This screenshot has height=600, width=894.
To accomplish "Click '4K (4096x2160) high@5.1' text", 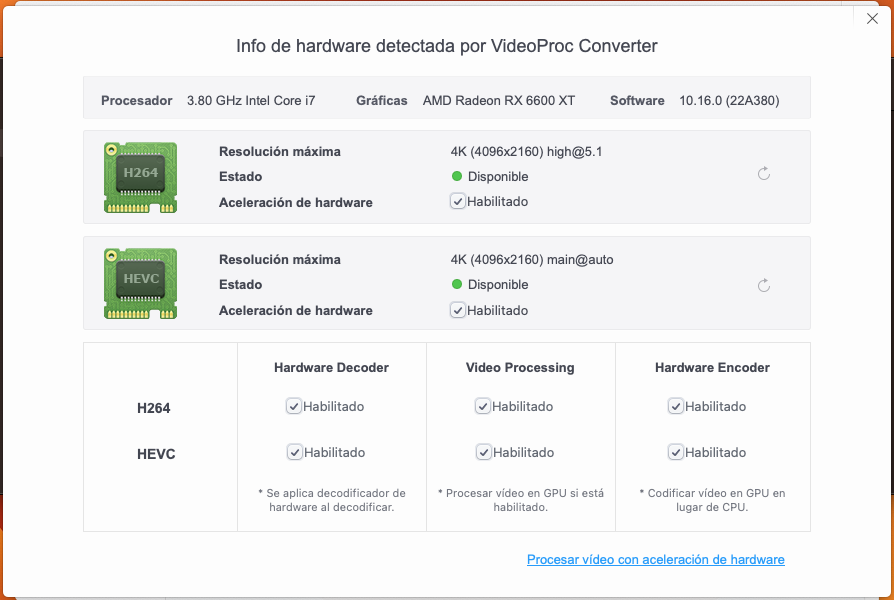I will [526, 152].
